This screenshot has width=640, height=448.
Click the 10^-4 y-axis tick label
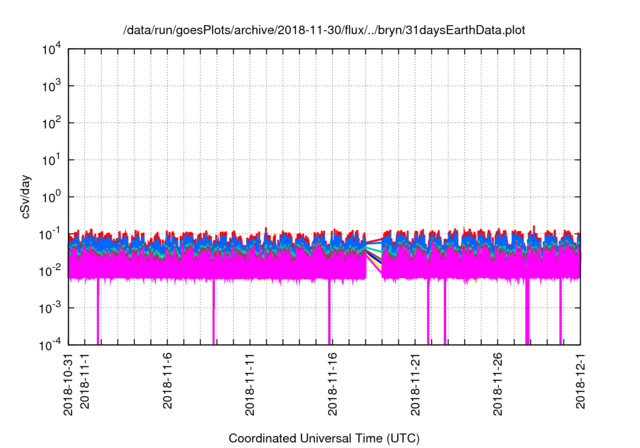pos(51,346)
